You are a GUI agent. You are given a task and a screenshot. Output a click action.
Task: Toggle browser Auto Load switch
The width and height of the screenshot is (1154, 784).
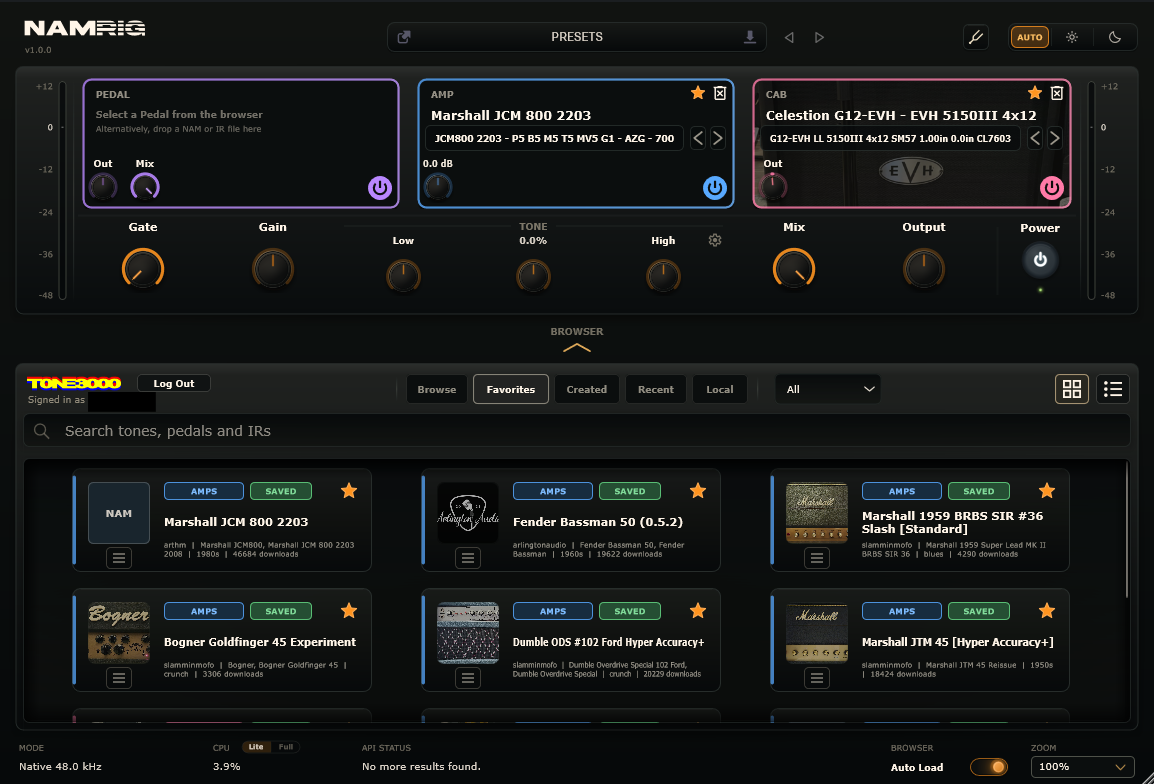(x=988, y=767)
